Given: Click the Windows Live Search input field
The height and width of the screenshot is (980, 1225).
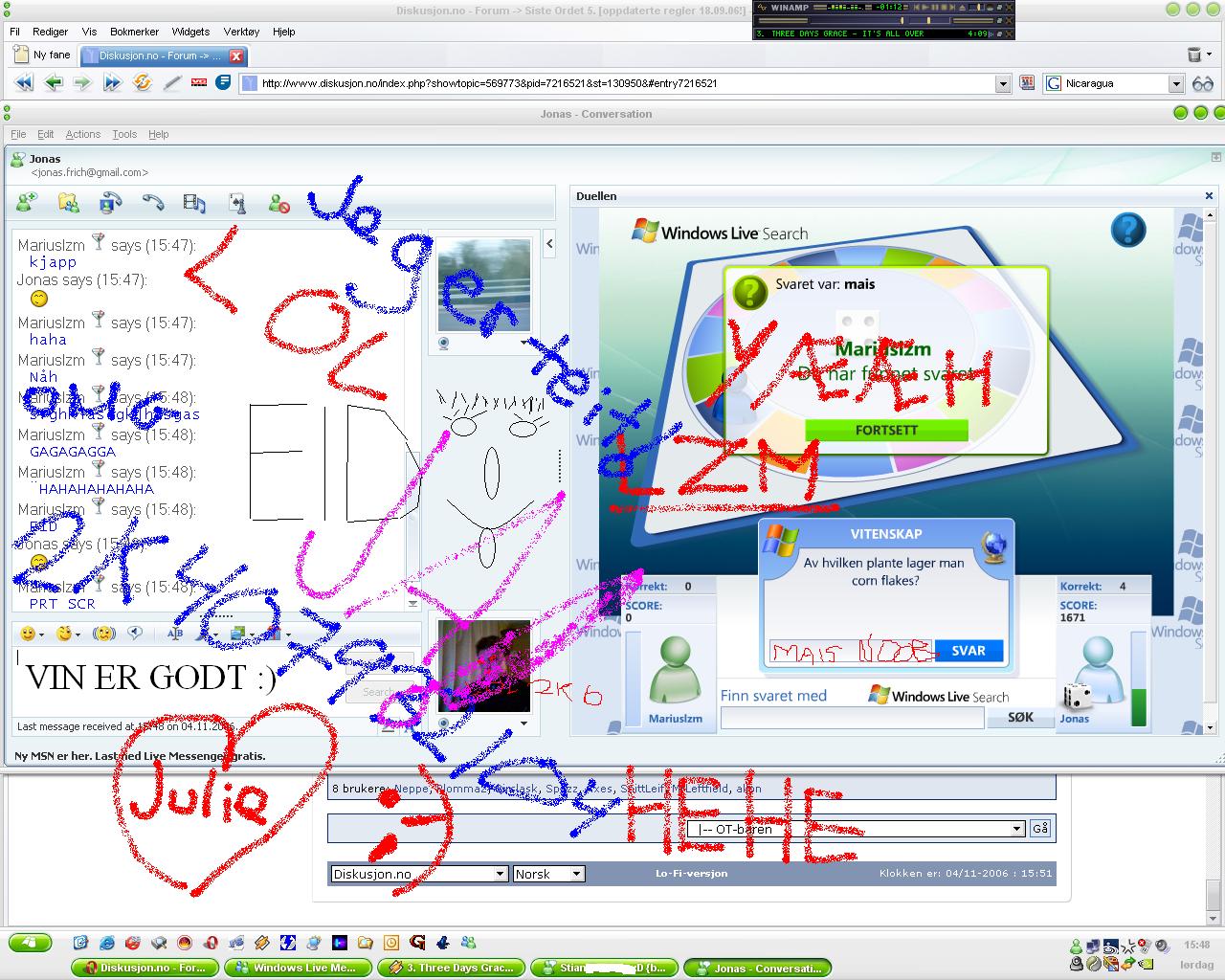Looking at the screenshot, I should coord(852,718).
